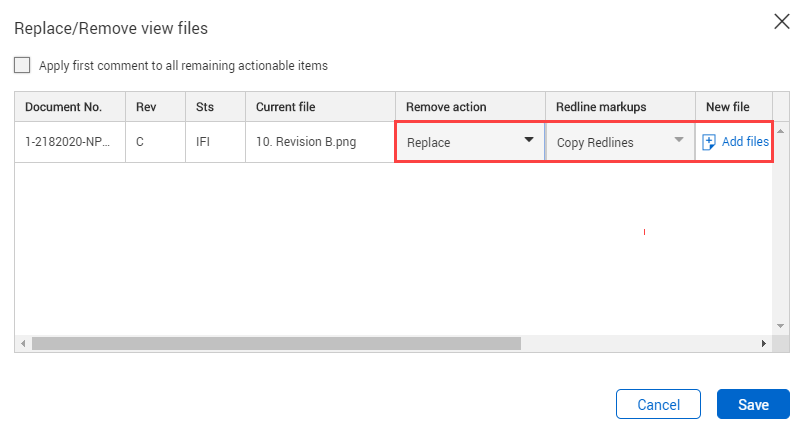Select the 10. Revision B.png file cell
Viewport: 805px width, 434px height.
point(320,142)
